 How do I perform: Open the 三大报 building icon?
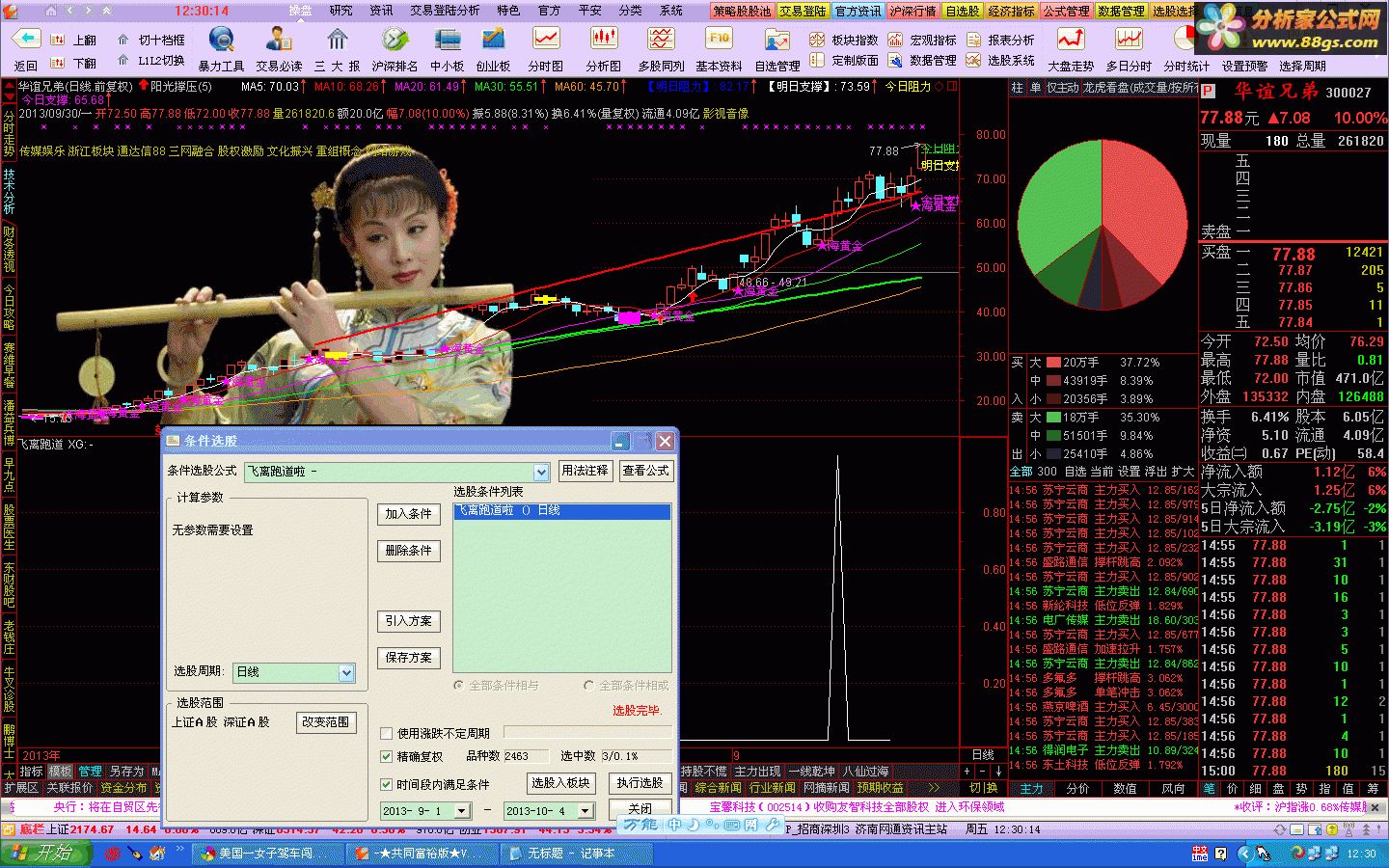click(337, 40)
